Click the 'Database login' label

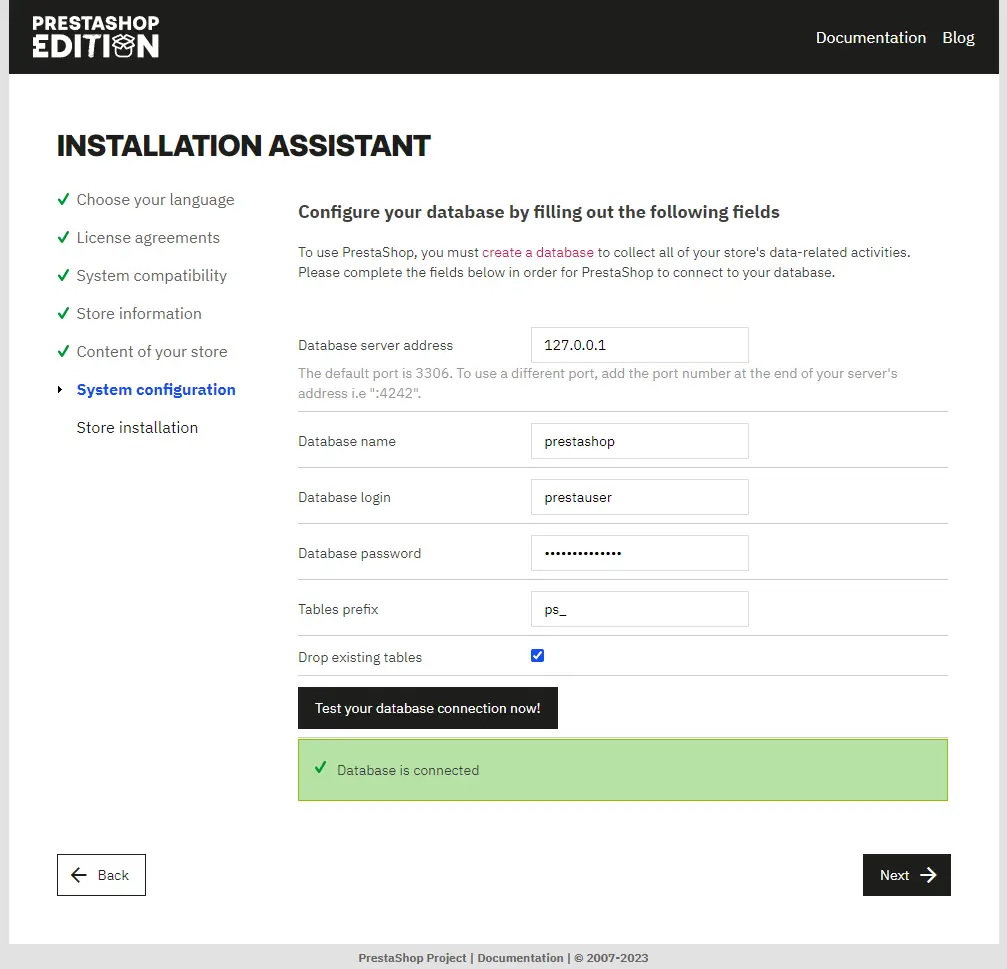coord(344,498)
